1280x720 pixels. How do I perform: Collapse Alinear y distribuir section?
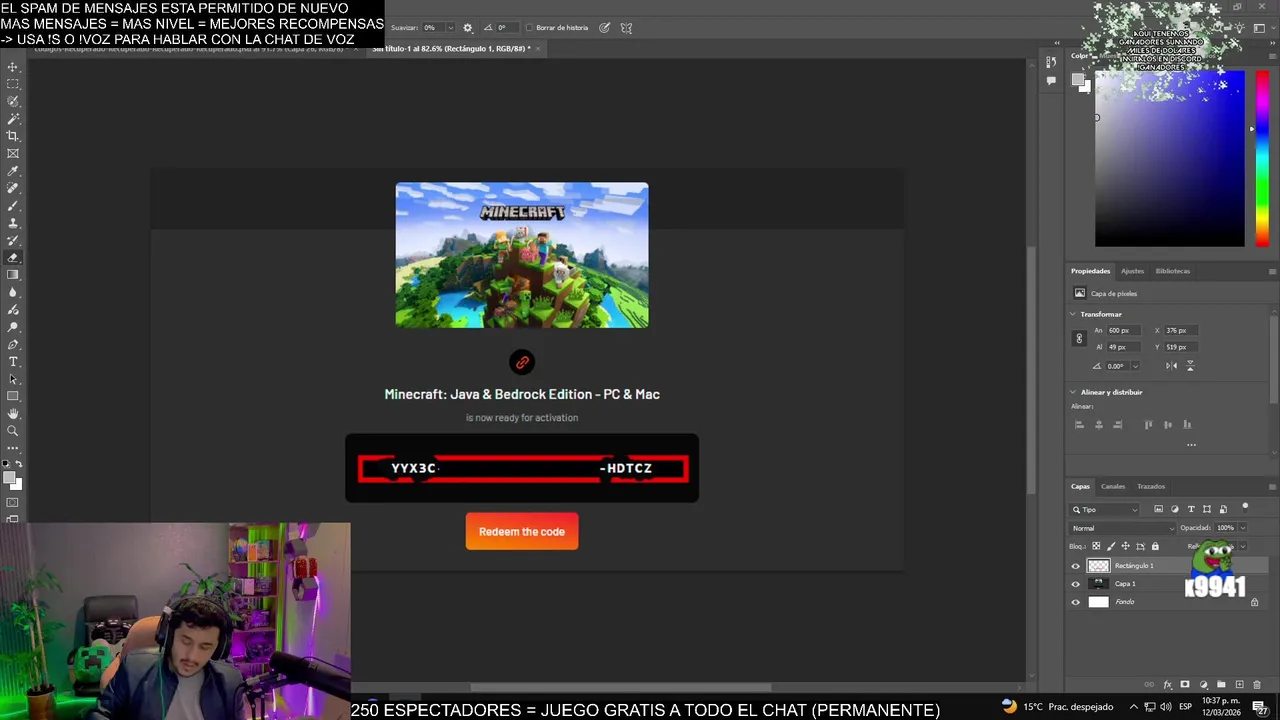(1073, 392)
